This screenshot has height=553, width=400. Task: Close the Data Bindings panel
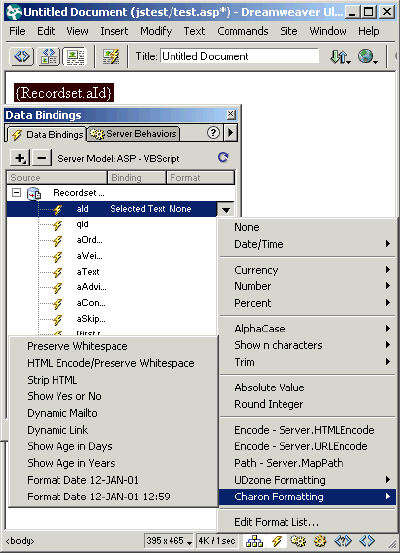(x=231, y=114)
